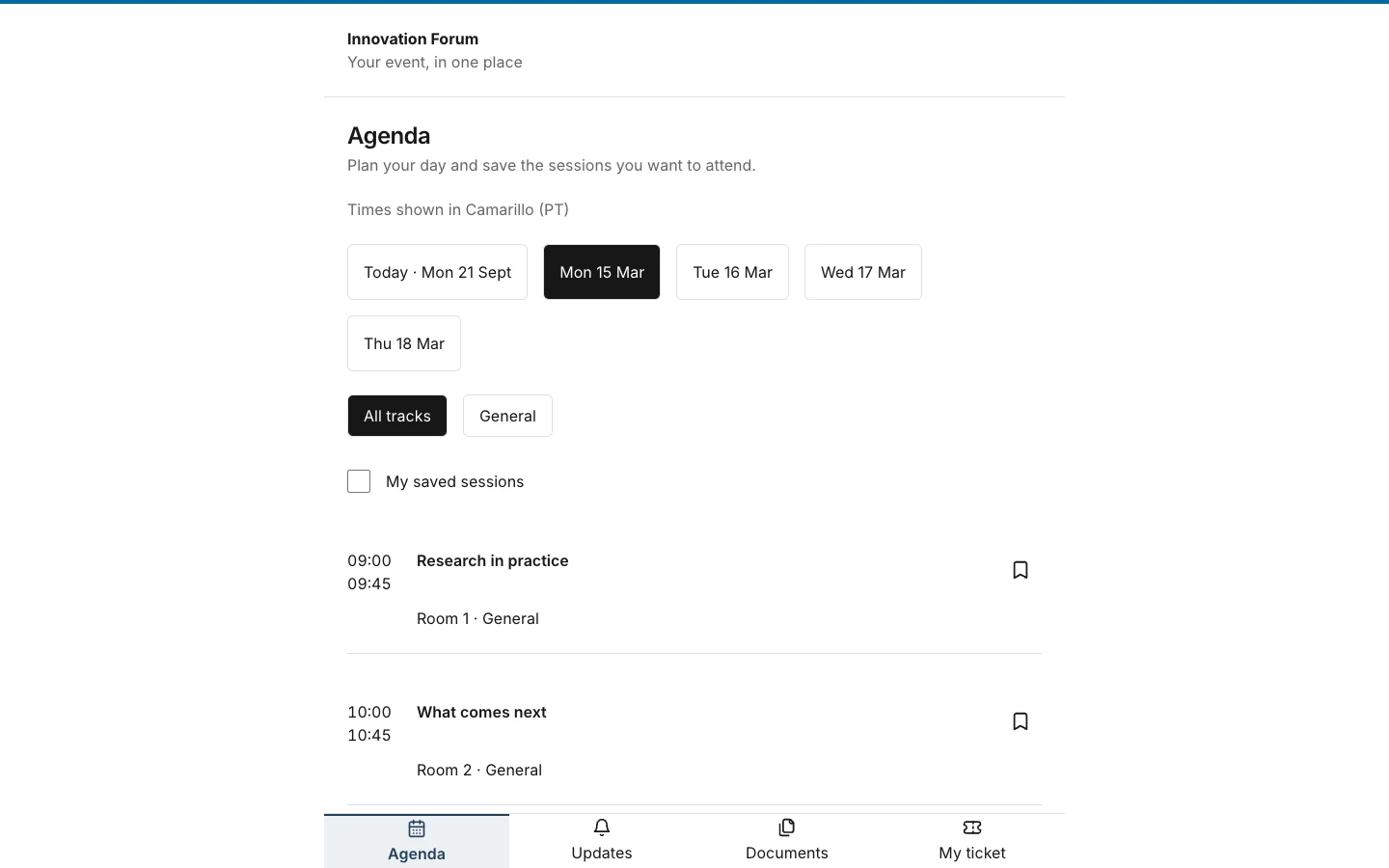The width and height of the screenshot is (1389, 868).
Task: Open the What comes next session title
Action: [x=481, y=712]
